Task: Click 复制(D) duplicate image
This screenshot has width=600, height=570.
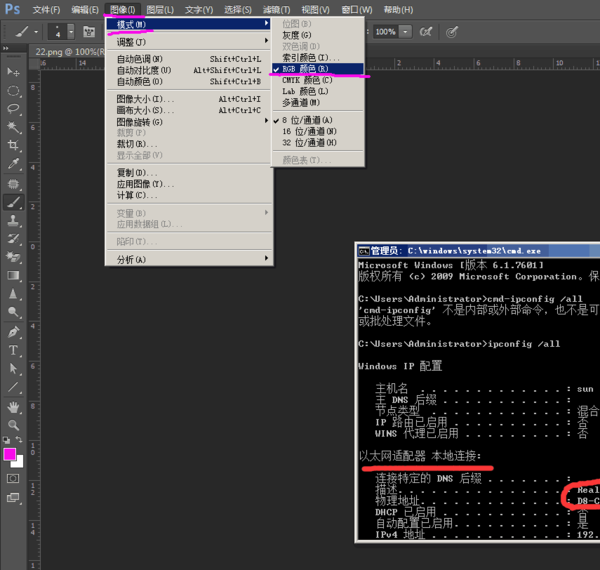Action: point(189,173)
